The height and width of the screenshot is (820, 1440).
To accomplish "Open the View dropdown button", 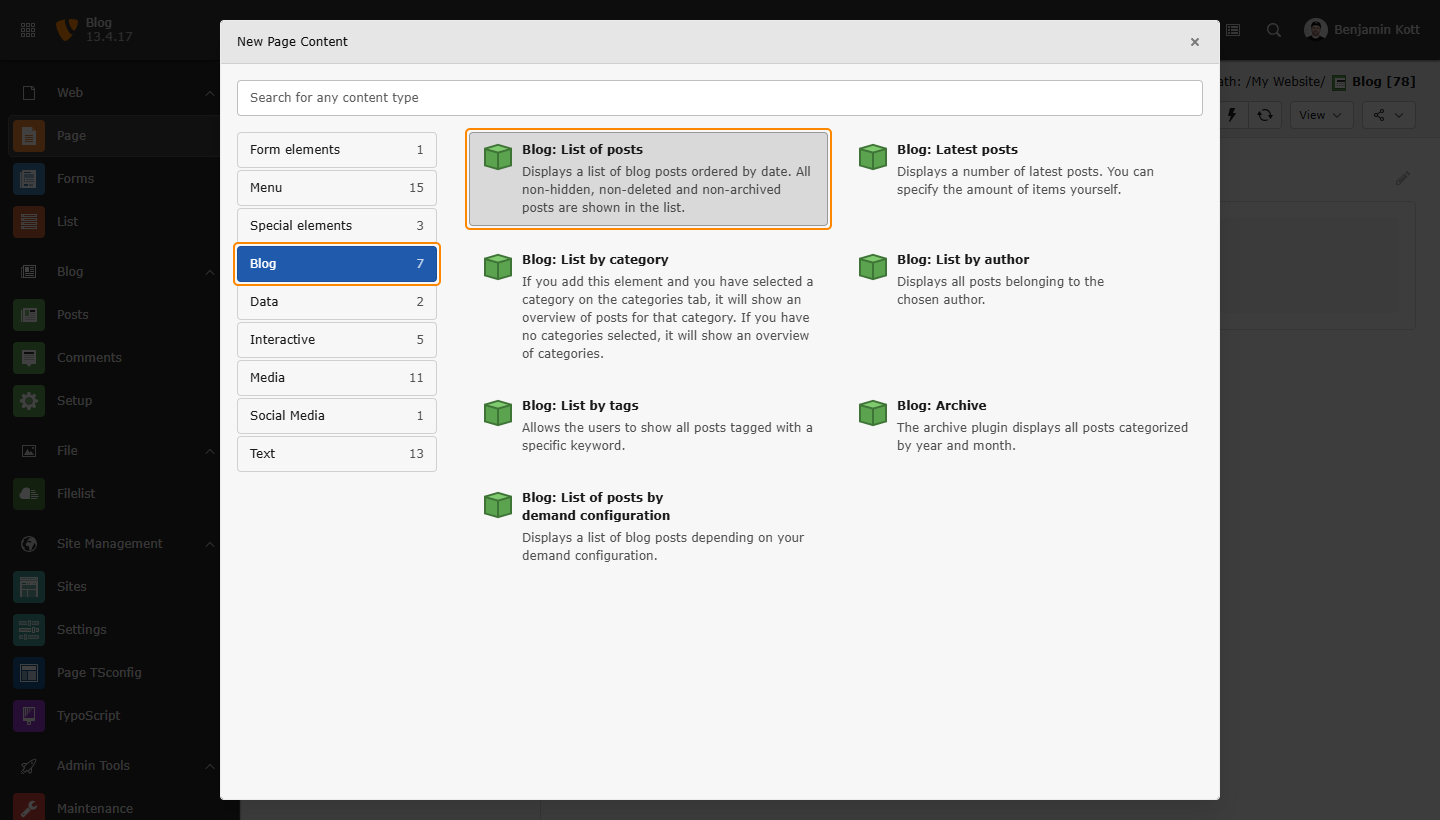I will coord(1321,115).
